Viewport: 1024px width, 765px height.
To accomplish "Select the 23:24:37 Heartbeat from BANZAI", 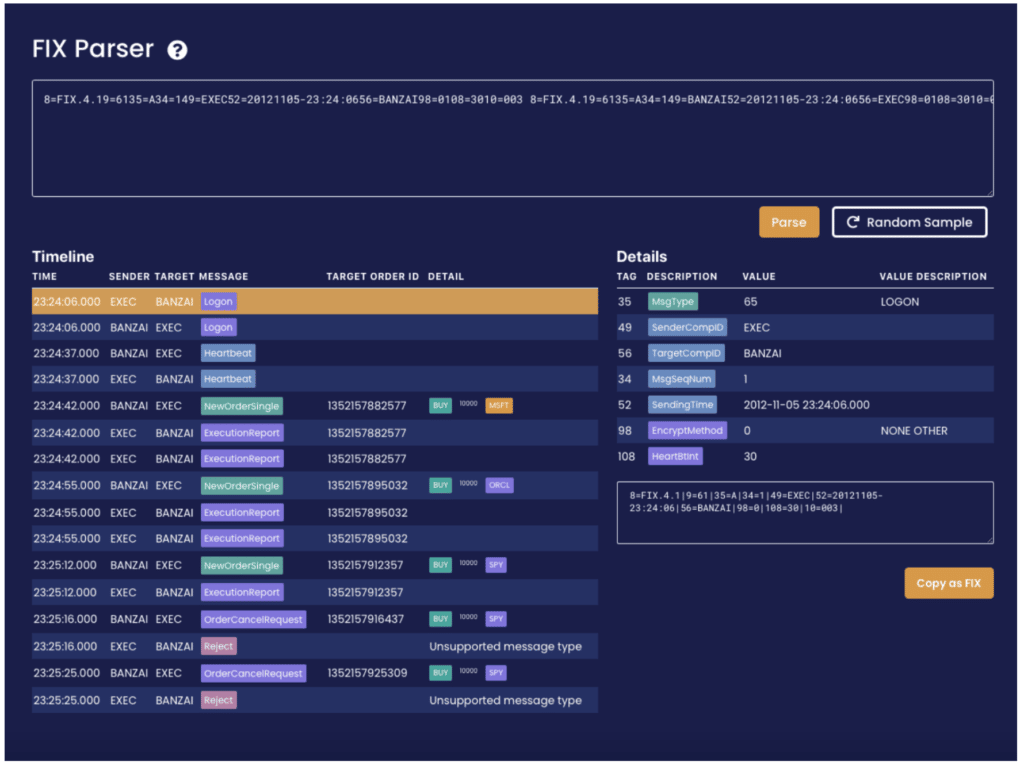I will point(315,353).
